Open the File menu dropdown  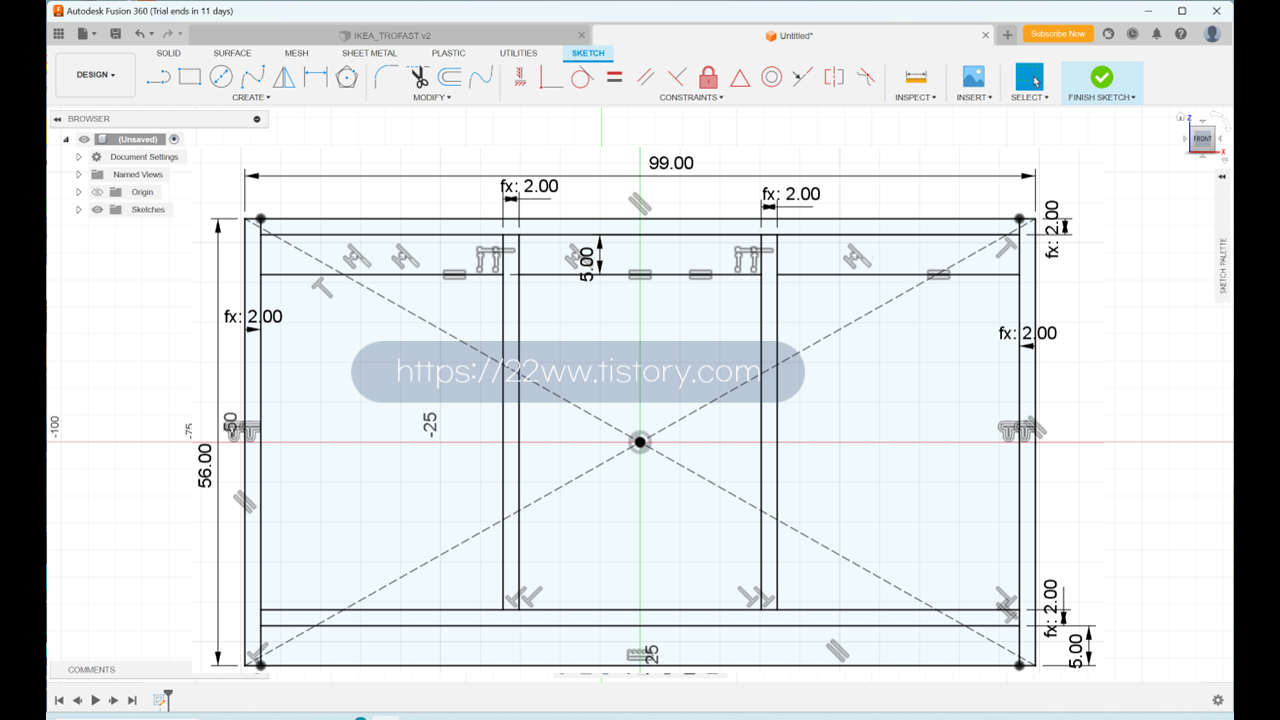coord(87,34)
